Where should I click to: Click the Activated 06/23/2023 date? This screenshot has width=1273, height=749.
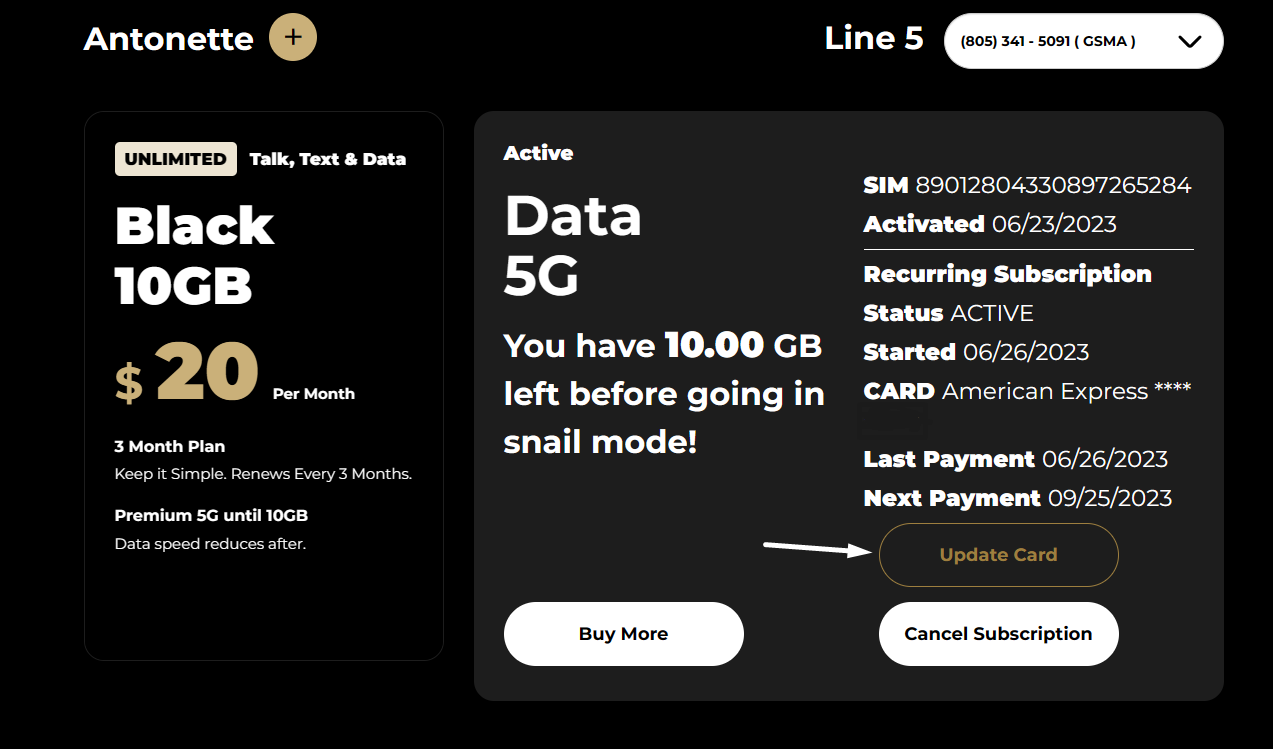pos(1053,224)
